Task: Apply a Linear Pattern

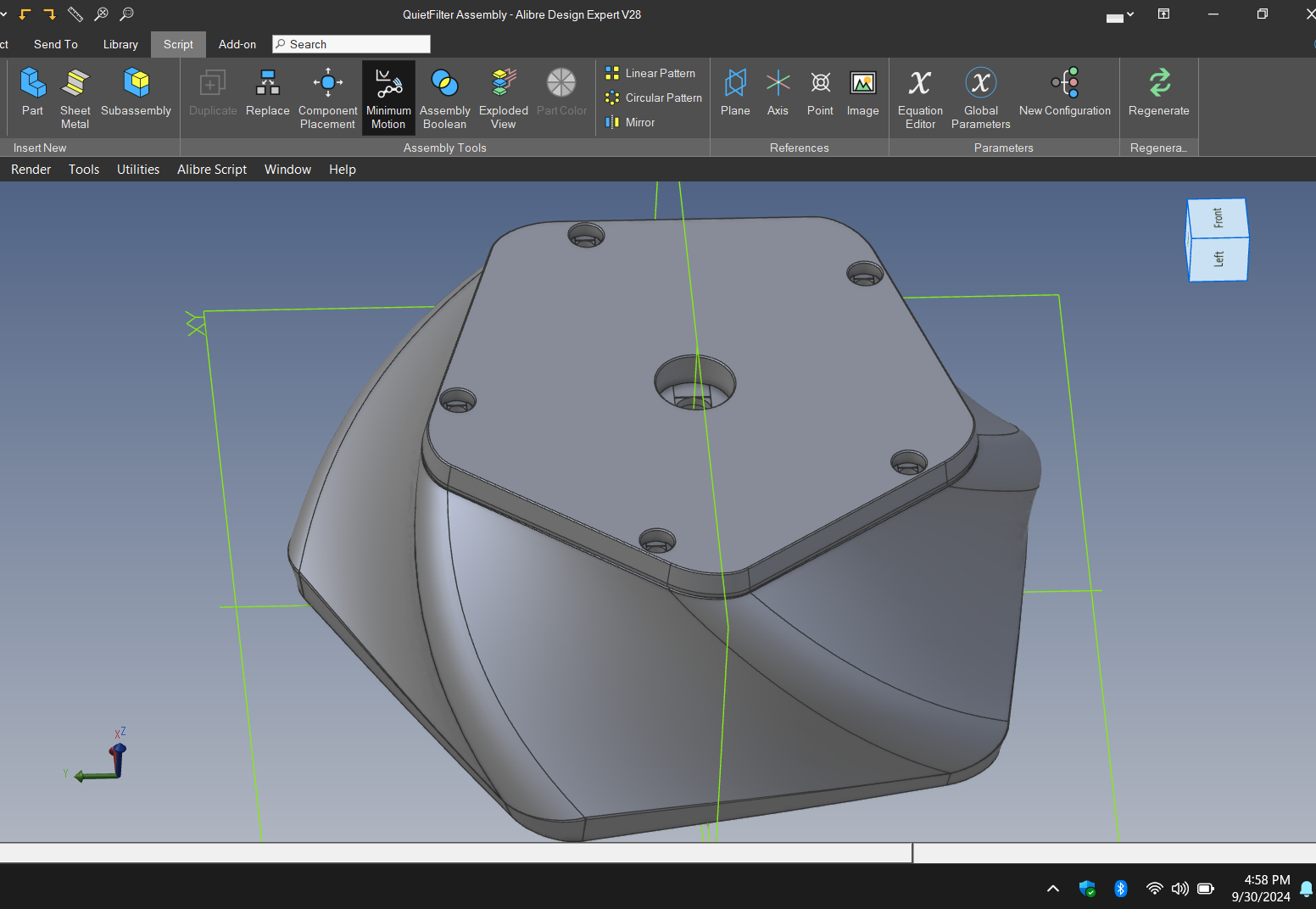Action: pos(650,74)
